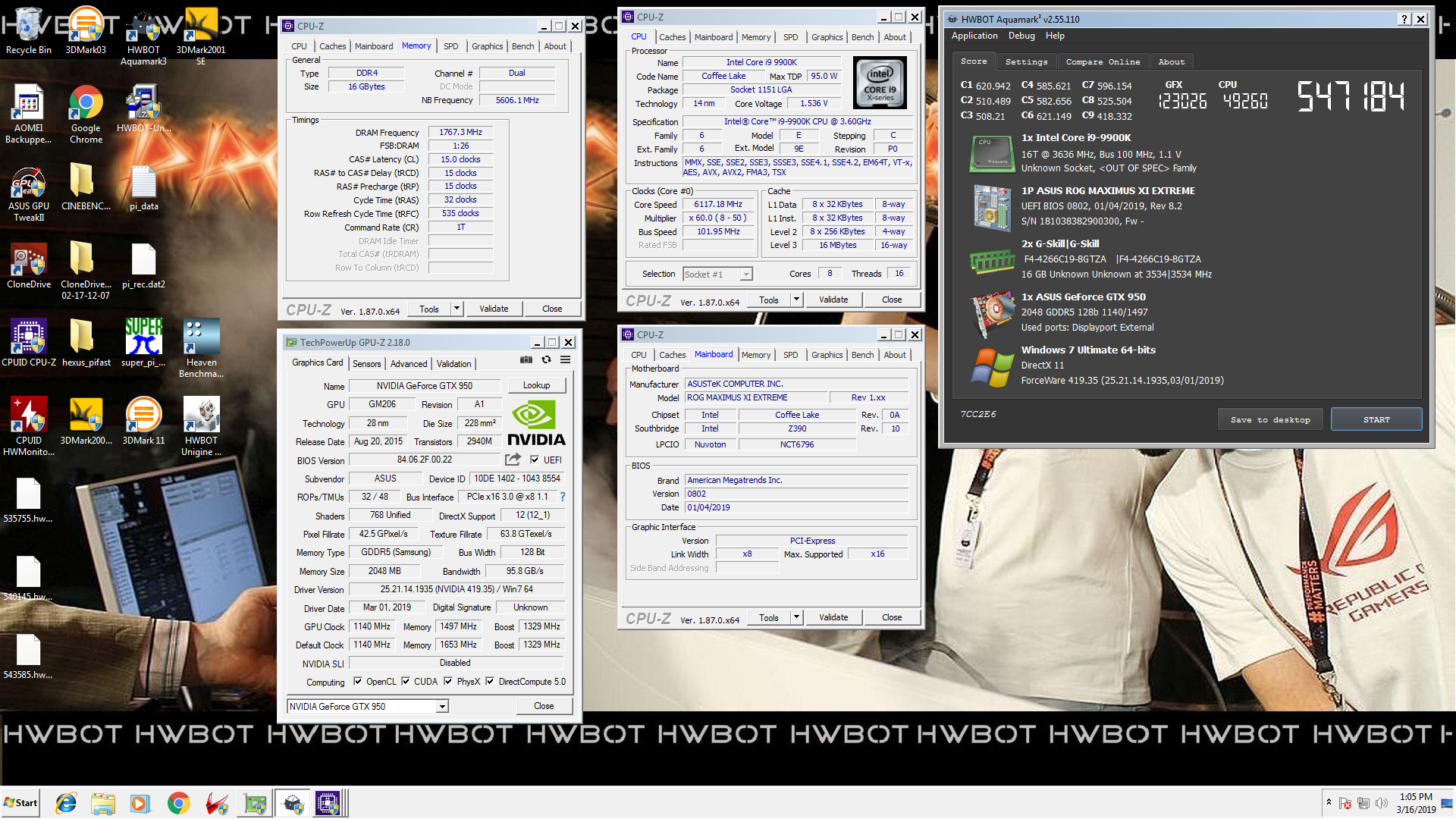Open the CINEBENCH folder on the desktop

click(86, 187)
